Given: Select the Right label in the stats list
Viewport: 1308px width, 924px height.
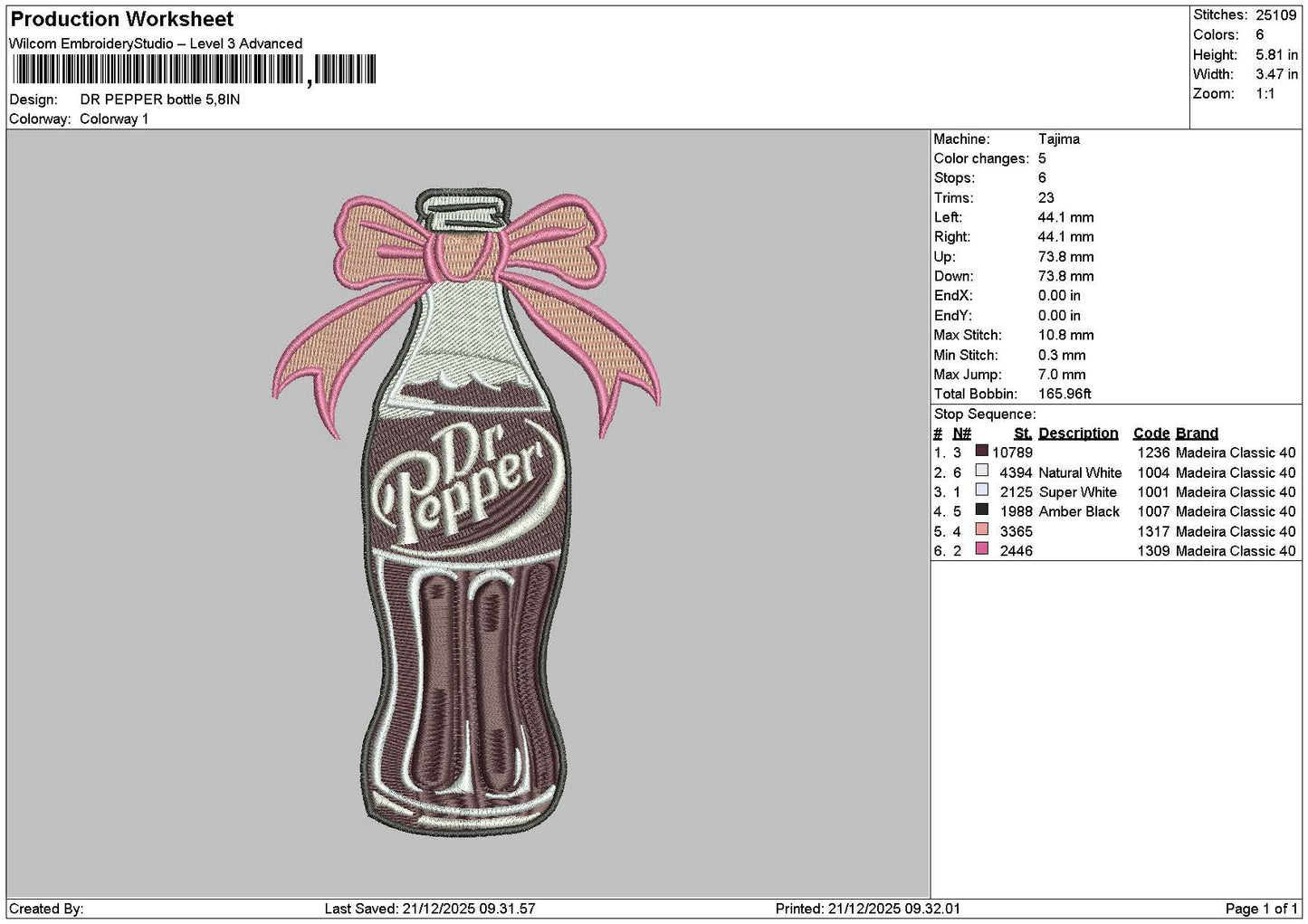Looking at the screenshot, I should 952,237.
